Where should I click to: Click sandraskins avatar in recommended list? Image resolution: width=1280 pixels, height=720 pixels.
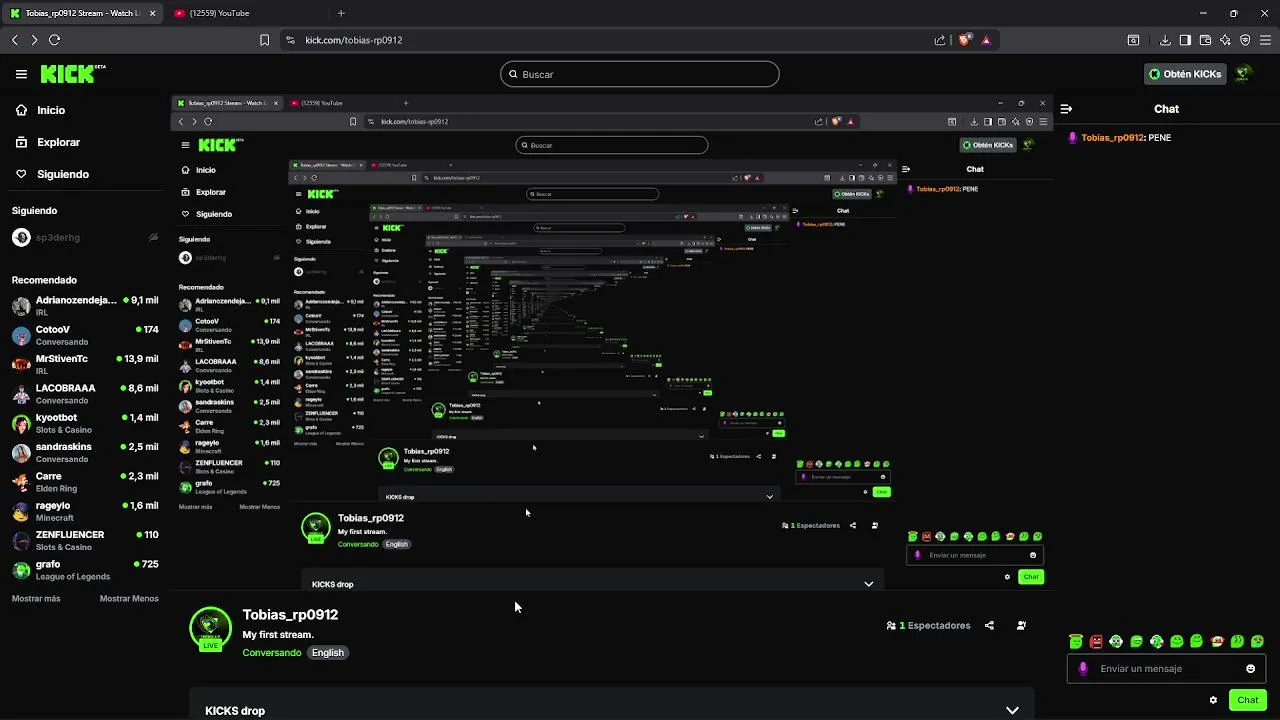coord(21,452)
